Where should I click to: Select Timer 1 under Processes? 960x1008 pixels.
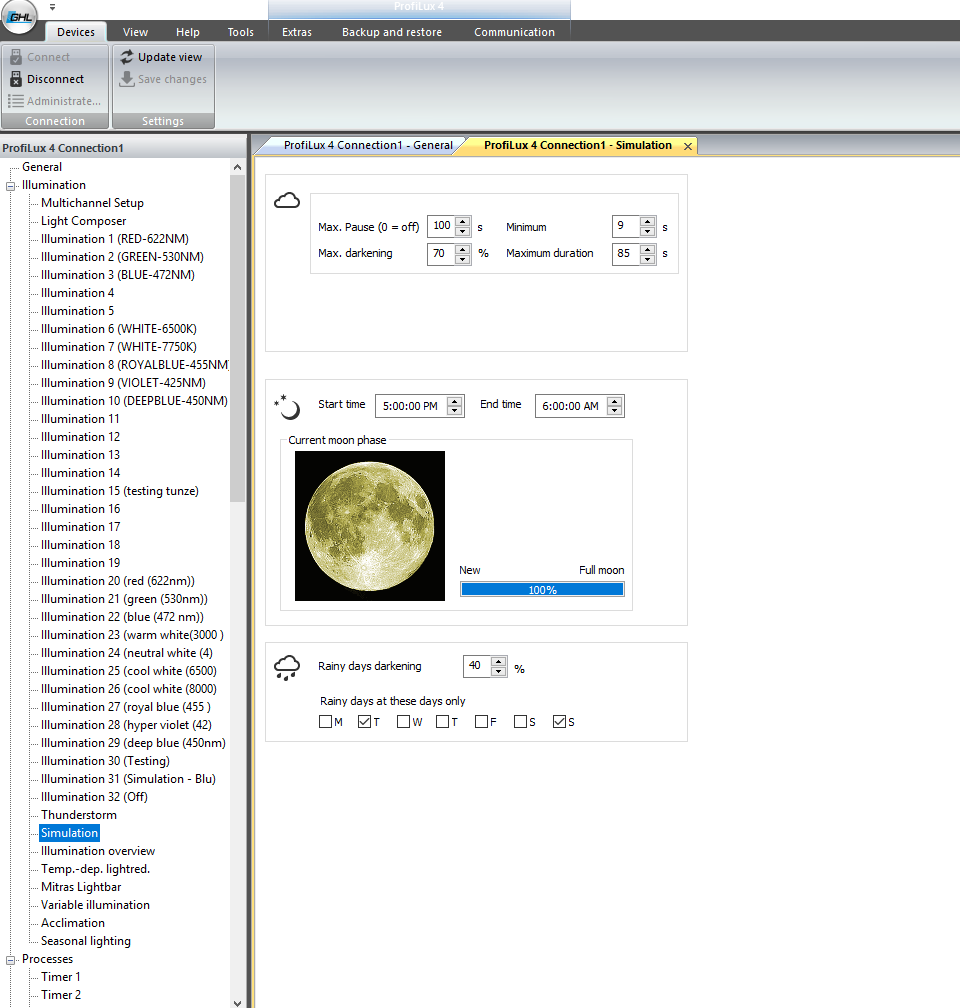(x=61, y=976)
